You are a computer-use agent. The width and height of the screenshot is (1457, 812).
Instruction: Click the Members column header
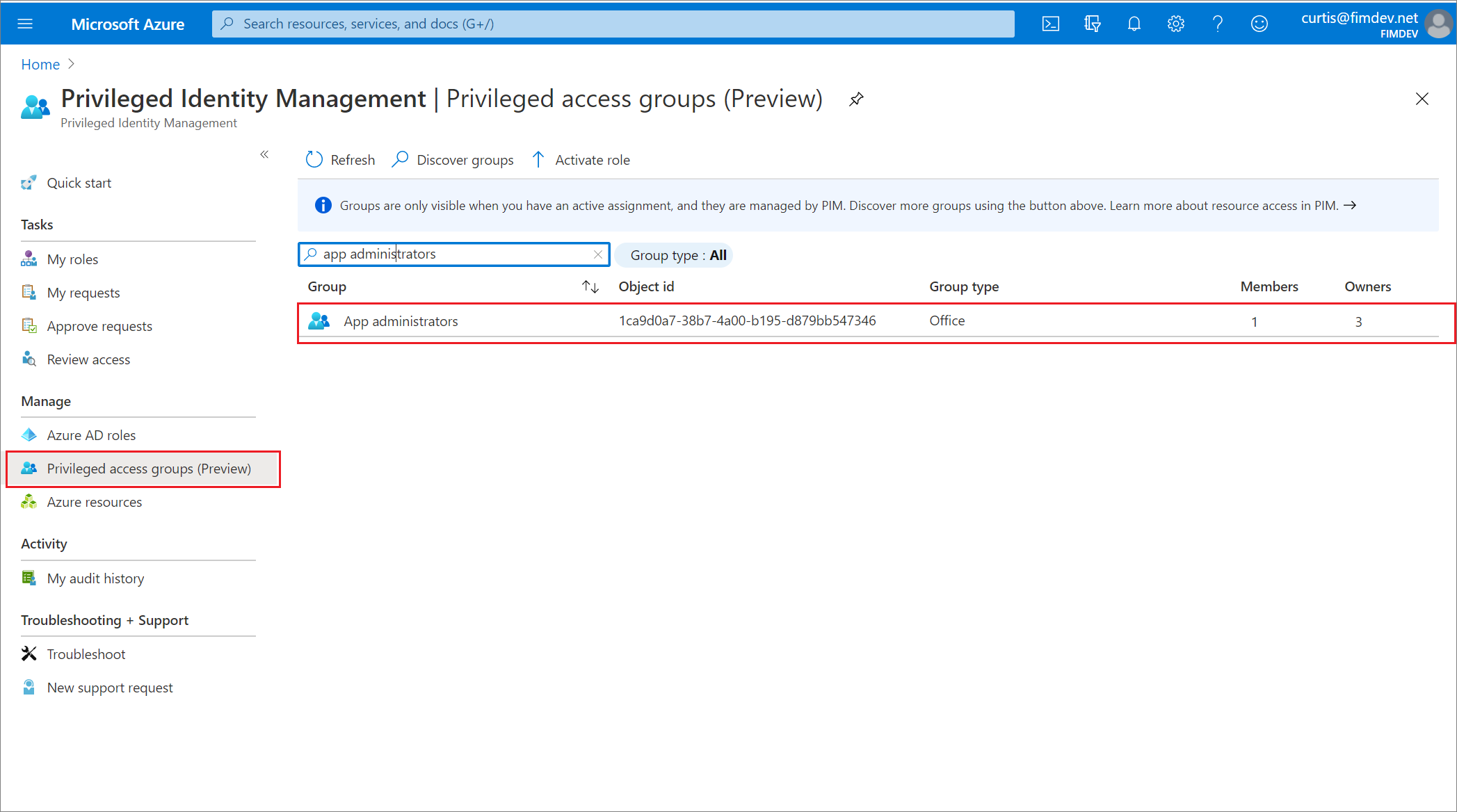pyautogui.click(x=1269, y=286)
